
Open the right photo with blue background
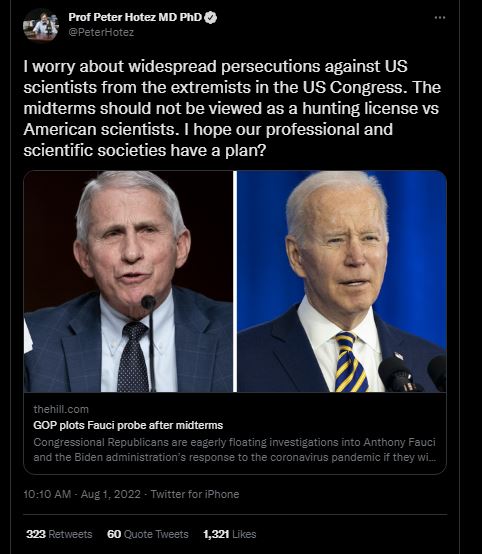click(x=342, y=281)
